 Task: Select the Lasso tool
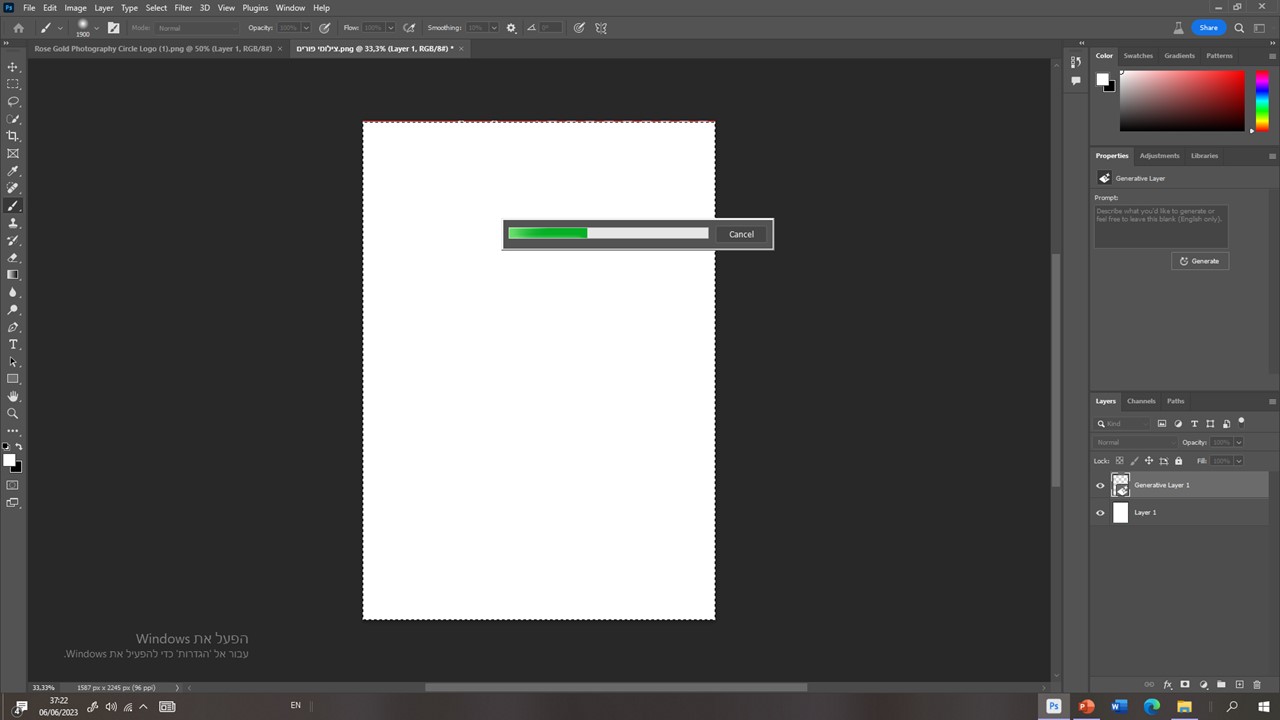(x=13, y=102)
